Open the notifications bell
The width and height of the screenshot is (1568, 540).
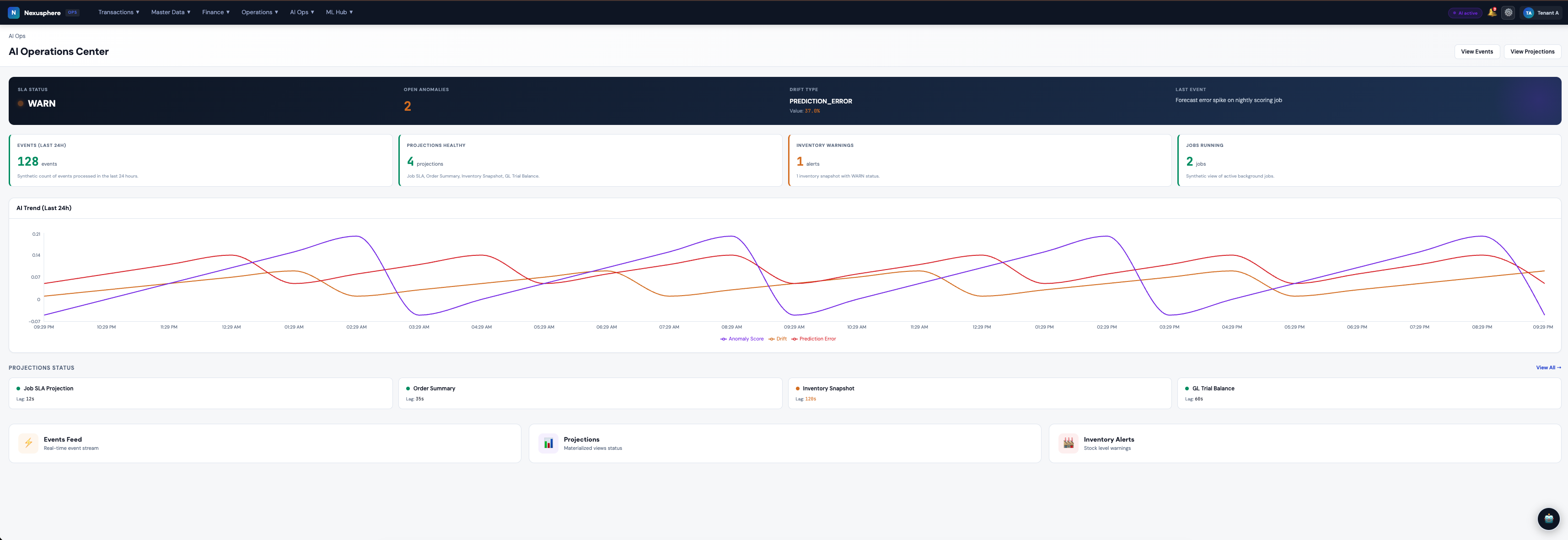(x=1491, y=12)
